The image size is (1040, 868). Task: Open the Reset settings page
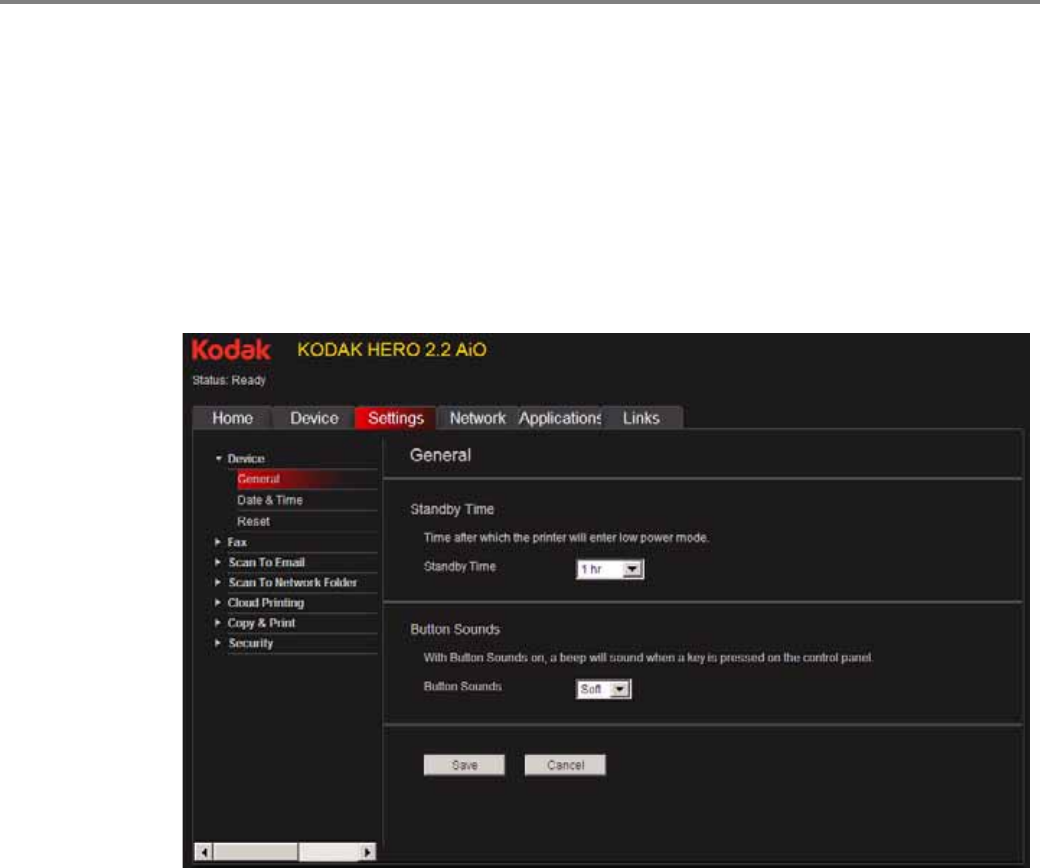[253, 521]
